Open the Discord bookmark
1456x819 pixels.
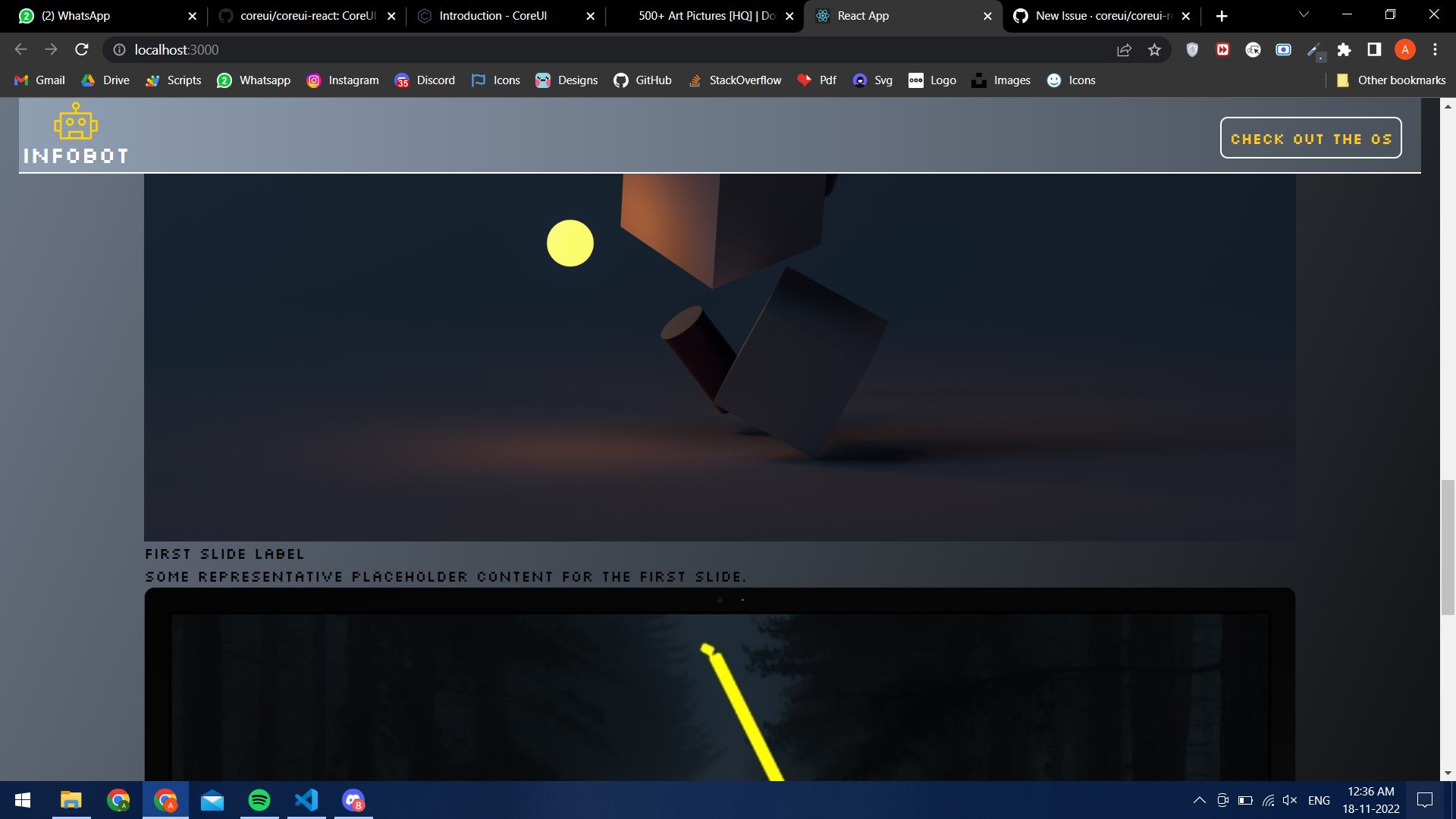coord(425,80)
